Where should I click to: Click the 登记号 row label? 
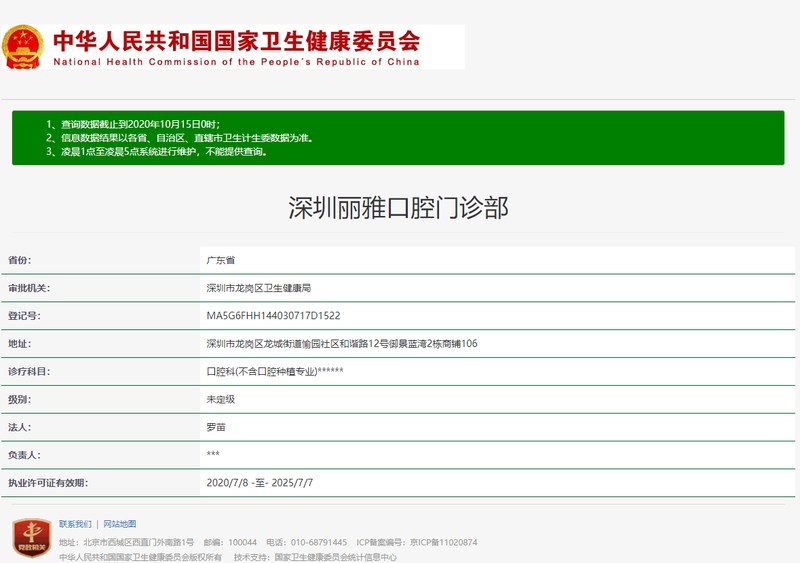pyautogui.click(x=24, y=316)
